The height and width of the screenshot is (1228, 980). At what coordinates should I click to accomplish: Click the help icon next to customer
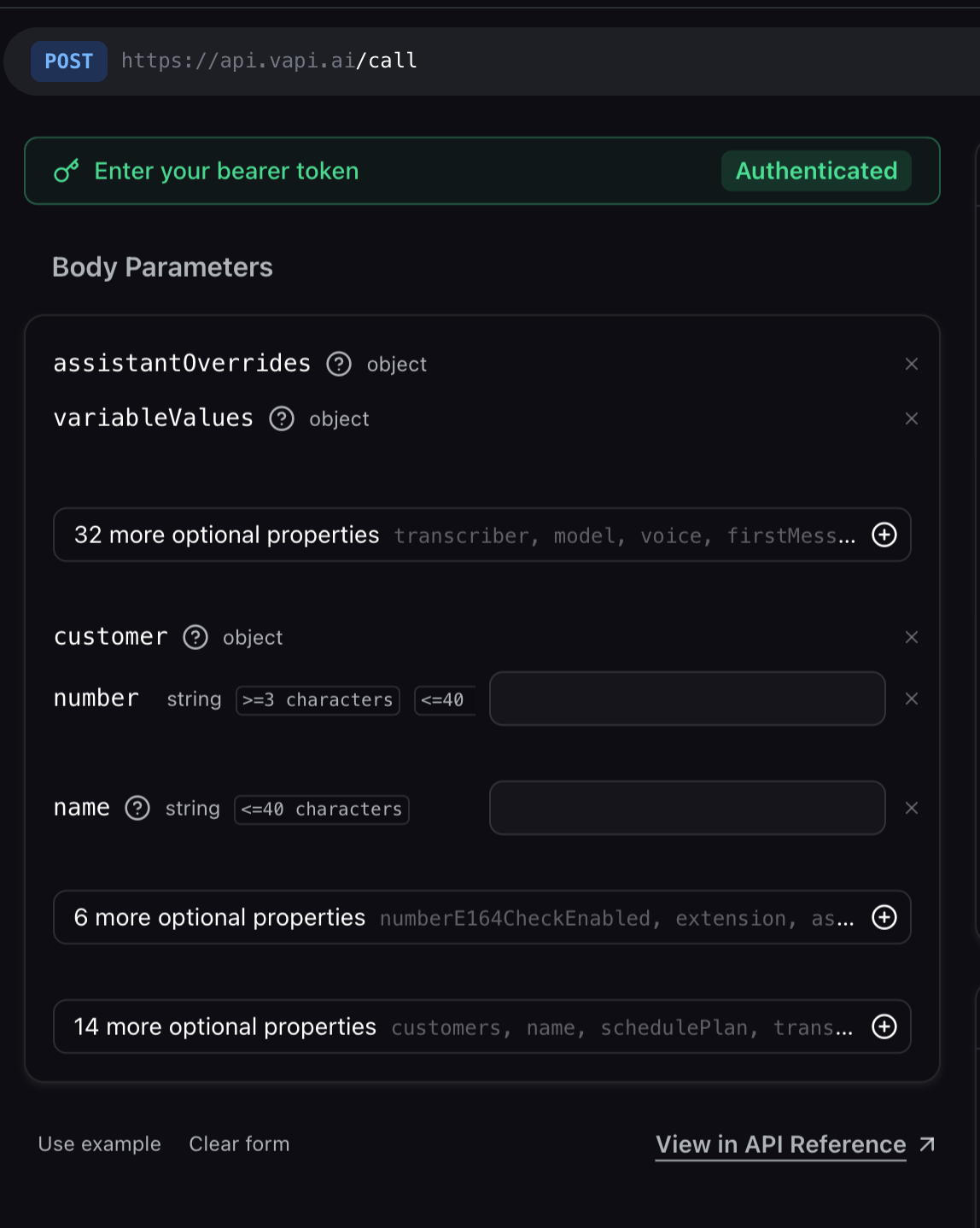click(195, 637)
